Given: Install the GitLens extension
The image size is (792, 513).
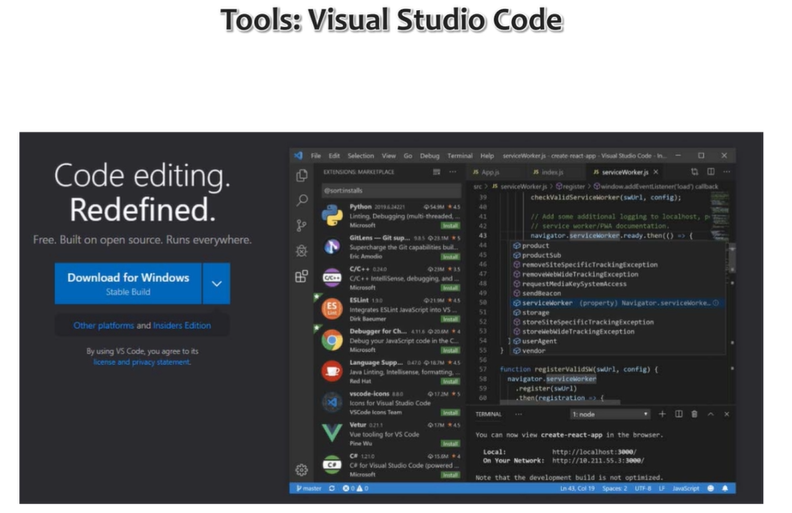Looking at the screenshot, I should click(450, 256).
